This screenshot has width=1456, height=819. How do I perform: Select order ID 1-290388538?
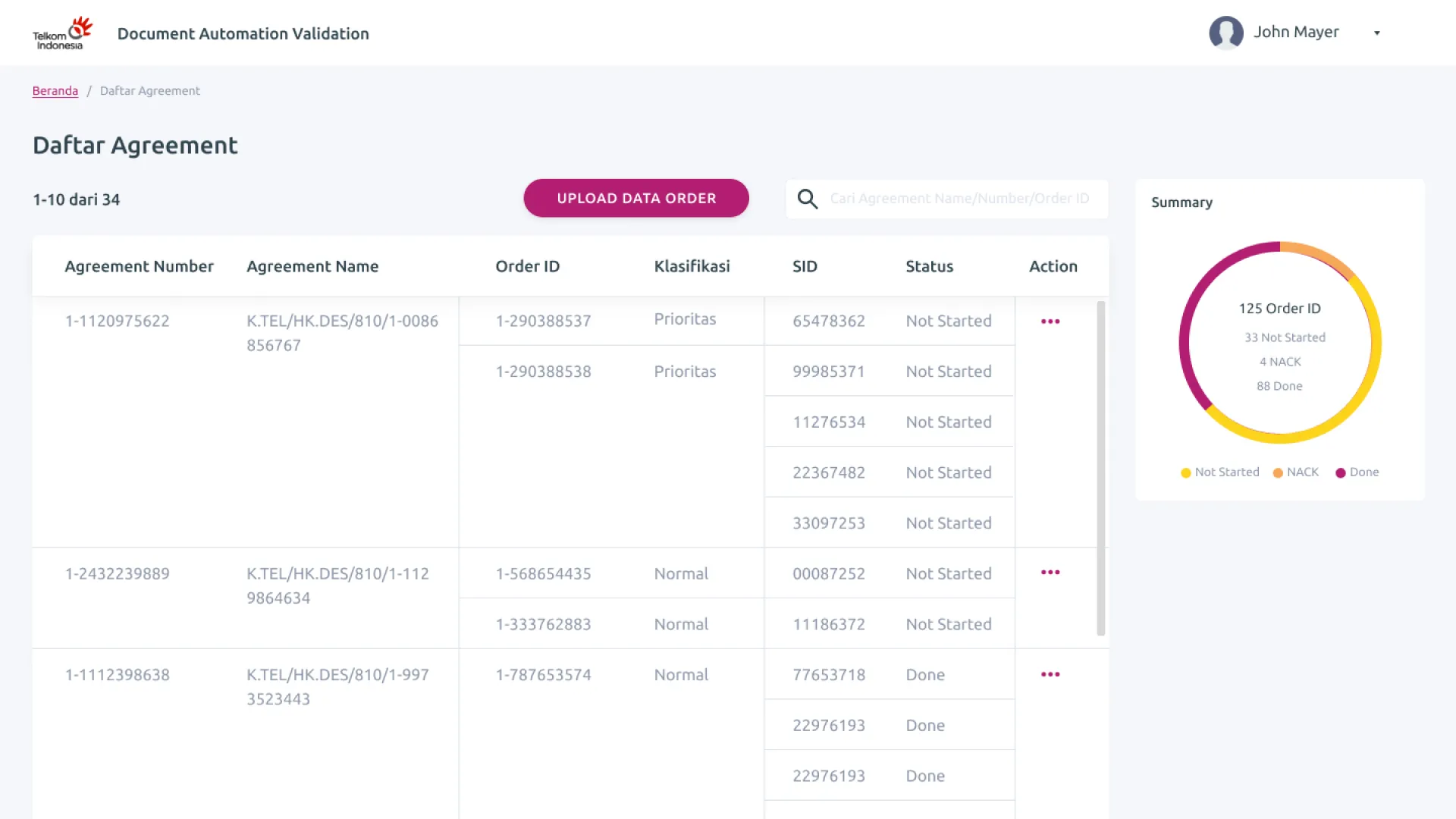coord(544,371)
